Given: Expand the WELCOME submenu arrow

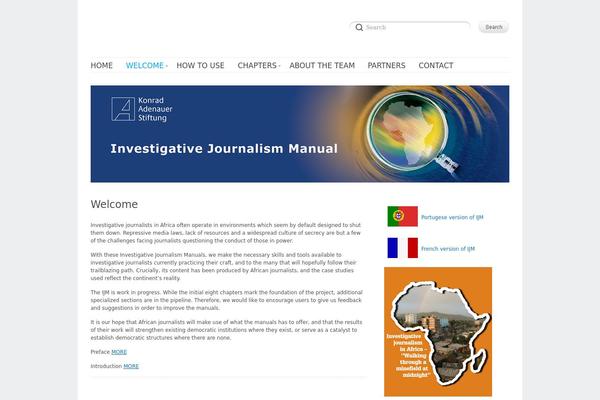Looking at the screenshot, I should (167, 66).
